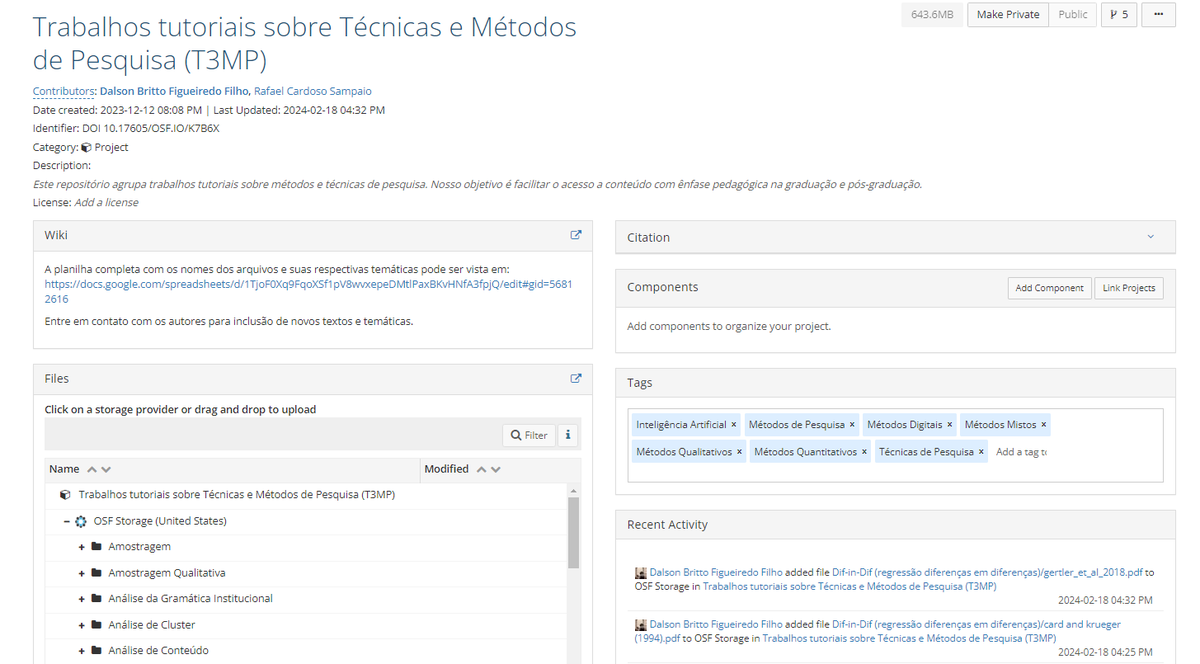Screen dimensions: 1200x664
Task: Sort files by Modified descending arrow
Action: point(495,469)
